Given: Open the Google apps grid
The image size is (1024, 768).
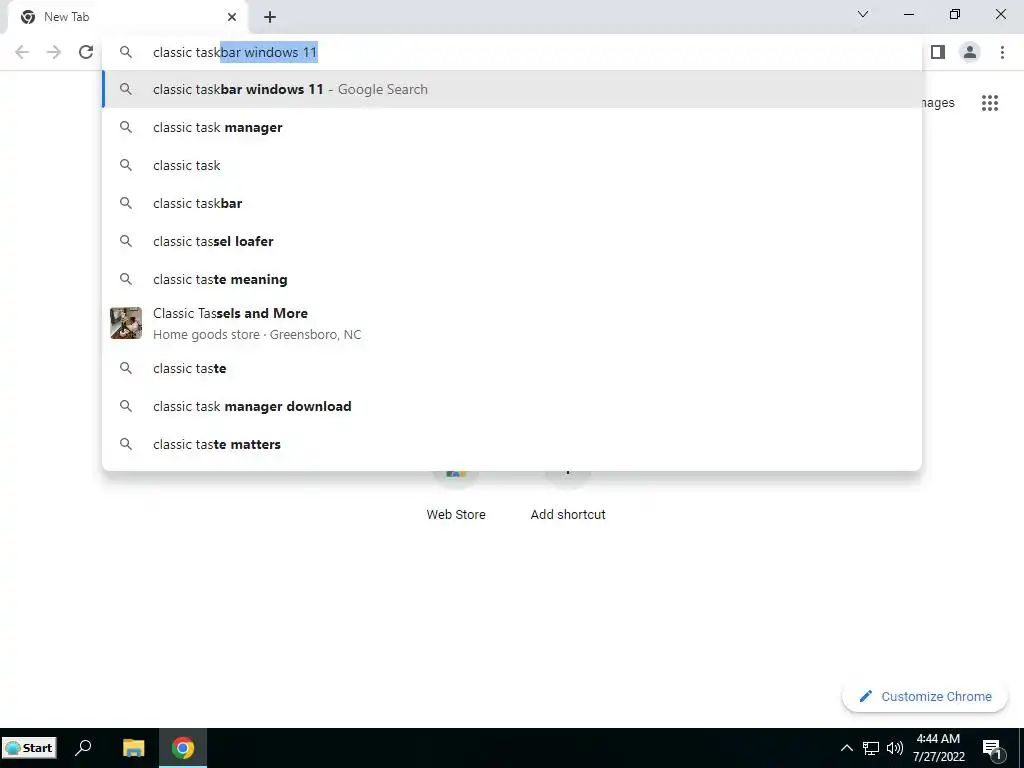Looking at the screenshot, I should tap(990, 103).
